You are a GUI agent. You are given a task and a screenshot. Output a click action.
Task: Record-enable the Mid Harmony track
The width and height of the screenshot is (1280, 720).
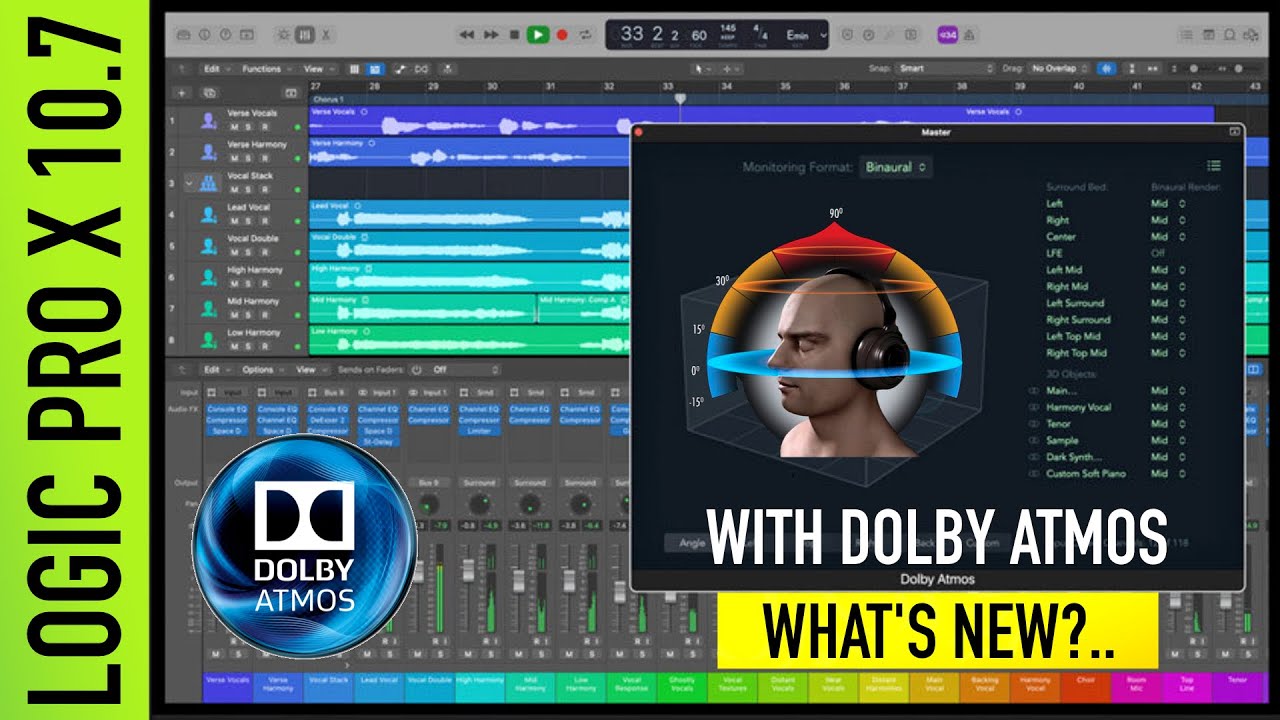[x=263, y=316]
